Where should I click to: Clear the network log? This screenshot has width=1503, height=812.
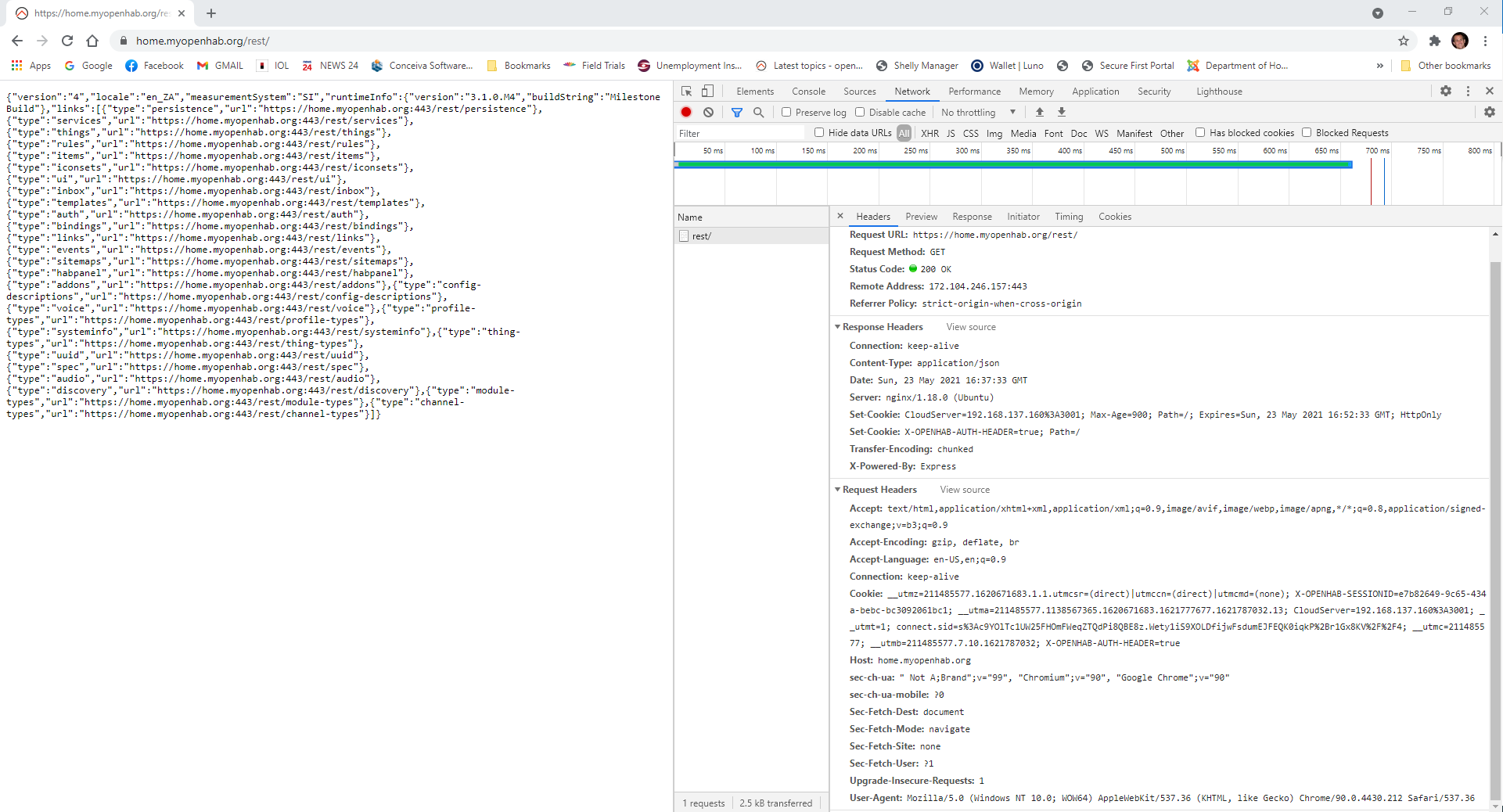pos(709,112)
